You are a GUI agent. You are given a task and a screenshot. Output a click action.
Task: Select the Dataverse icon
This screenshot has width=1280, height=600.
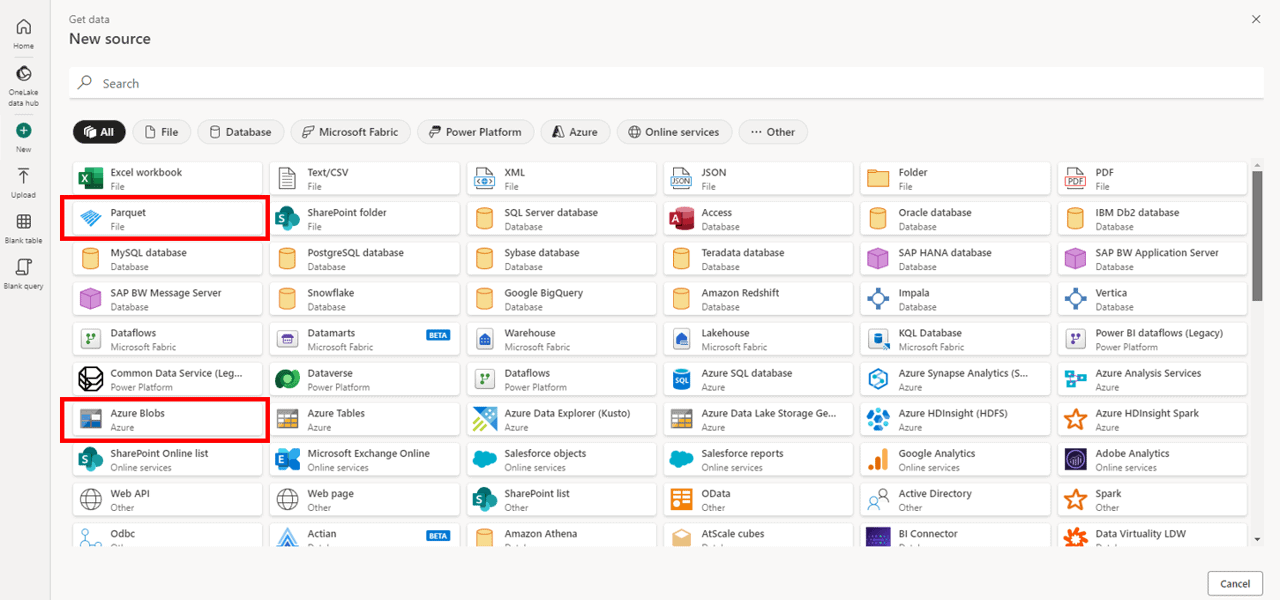[288, 379]
